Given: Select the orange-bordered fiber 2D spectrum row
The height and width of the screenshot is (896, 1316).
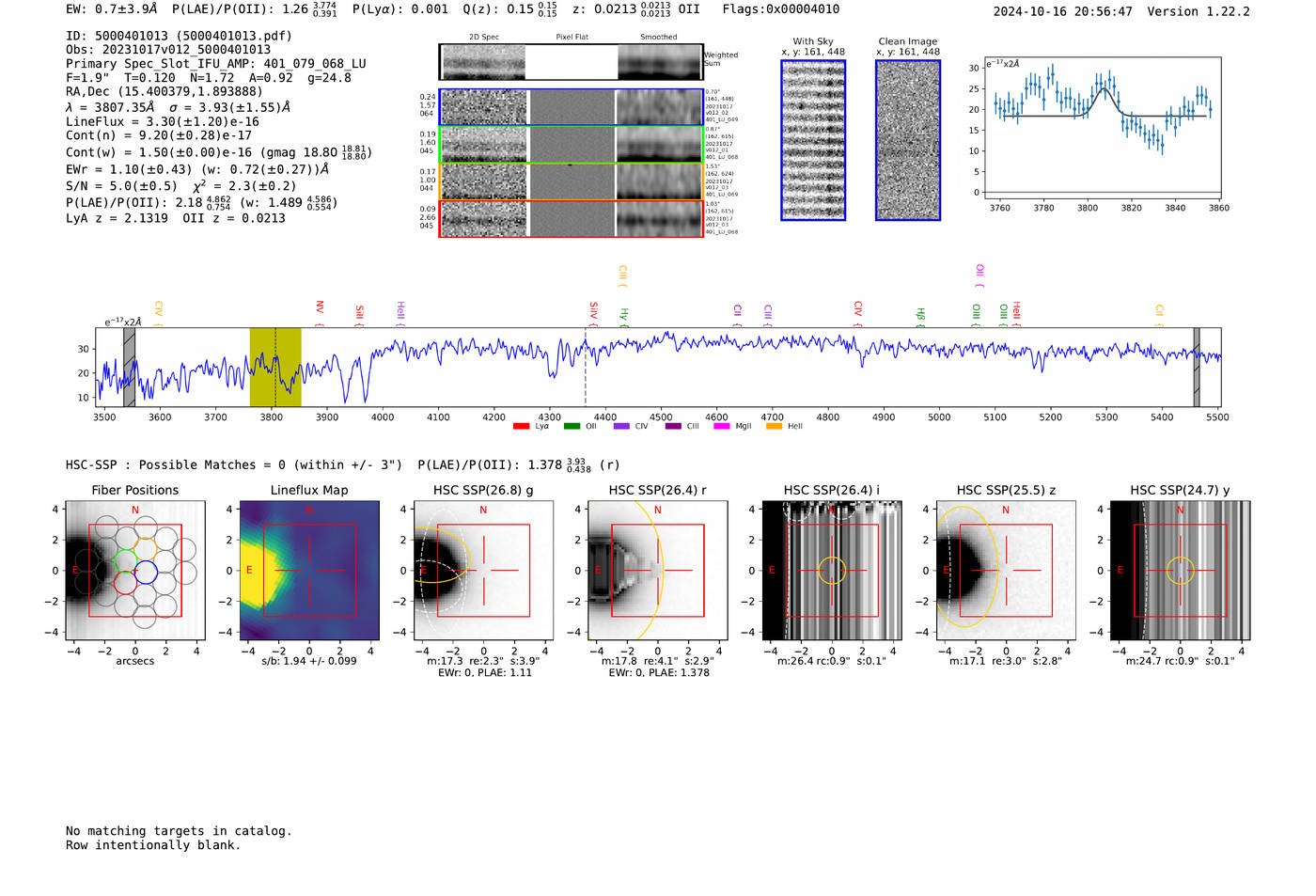Looking at the screenshot, I should pyautogui.click(x=571, y=181).
